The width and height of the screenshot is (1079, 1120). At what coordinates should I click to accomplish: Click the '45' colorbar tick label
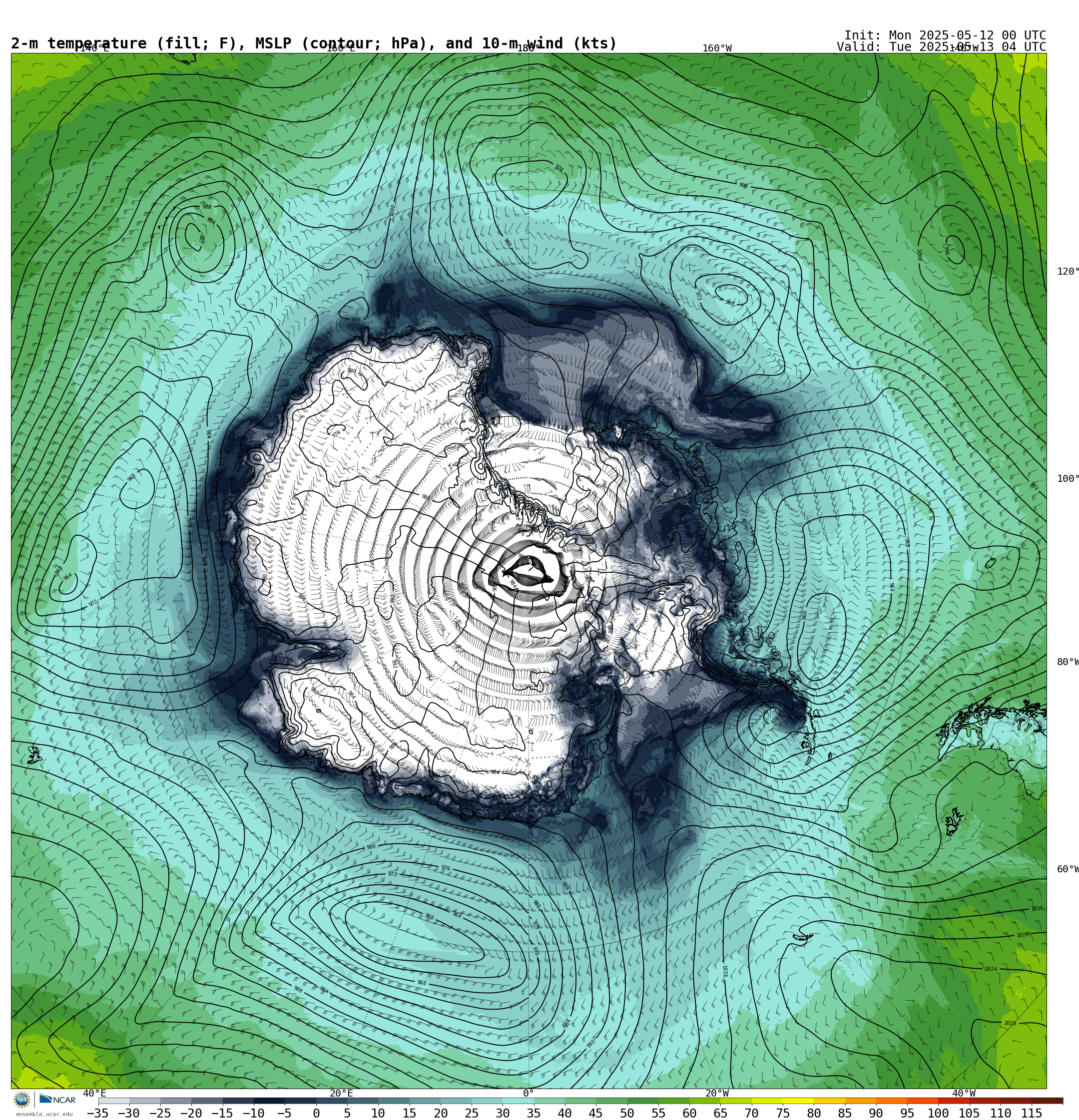[x=596, y=1113]
